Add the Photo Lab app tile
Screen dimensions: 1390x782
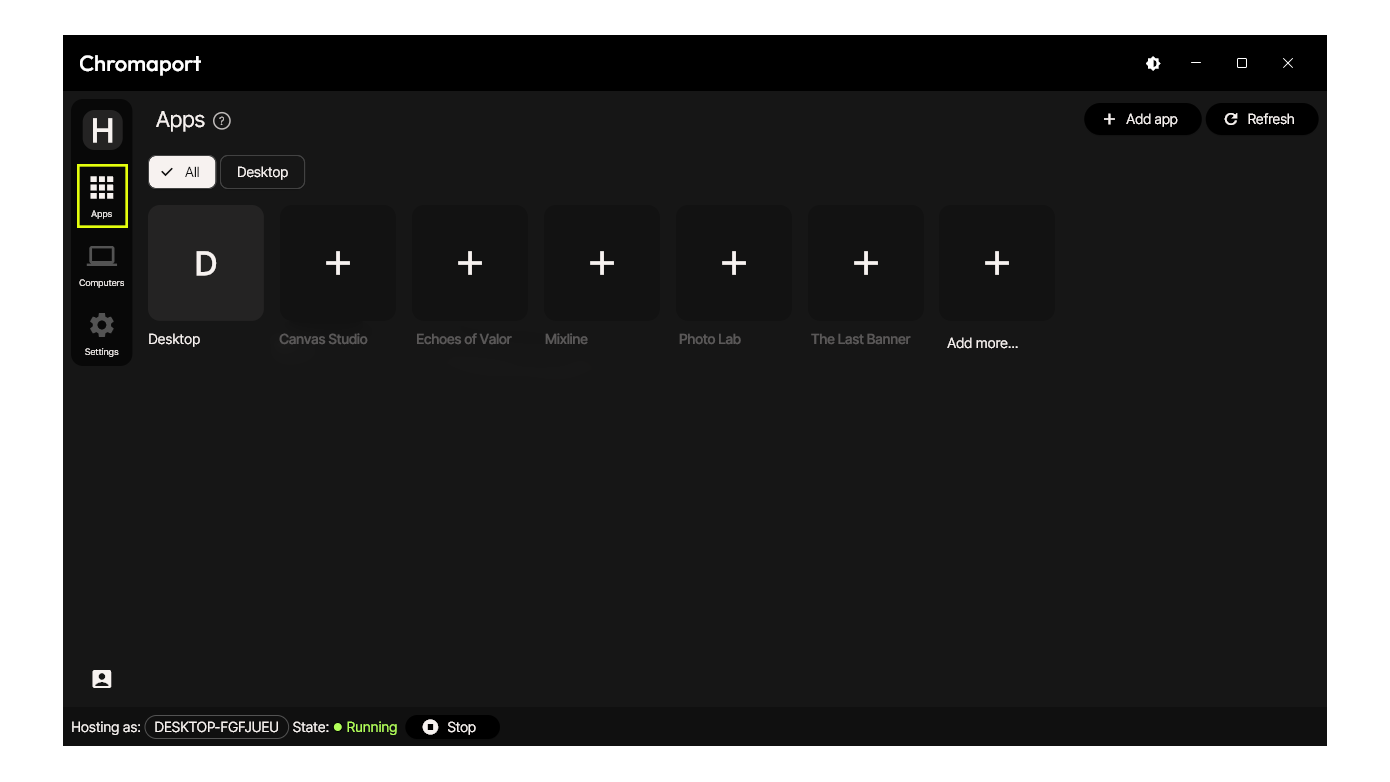734,263
